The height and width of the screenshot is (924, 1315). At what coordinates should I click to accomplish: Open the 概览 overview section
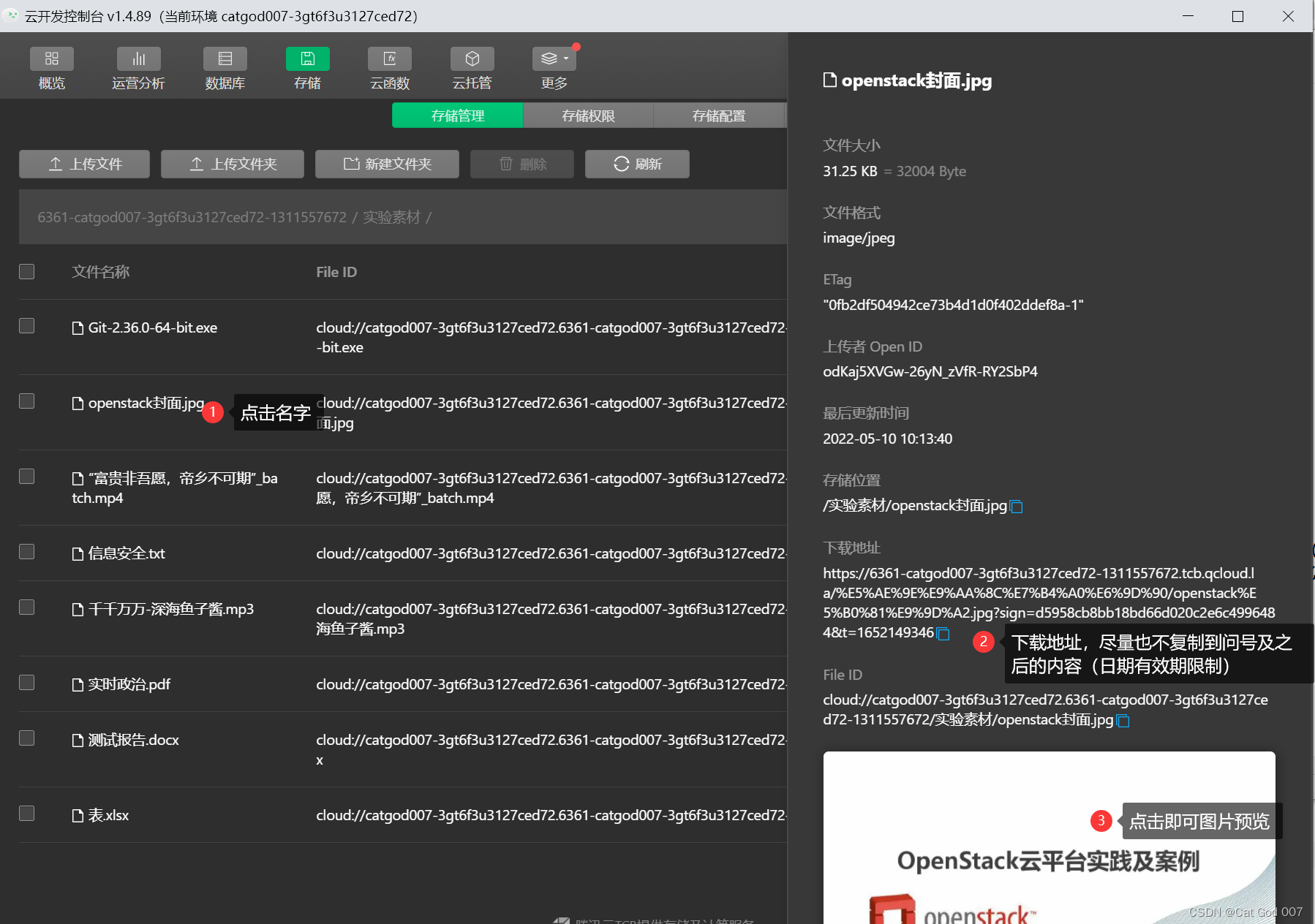click(51, 69)
